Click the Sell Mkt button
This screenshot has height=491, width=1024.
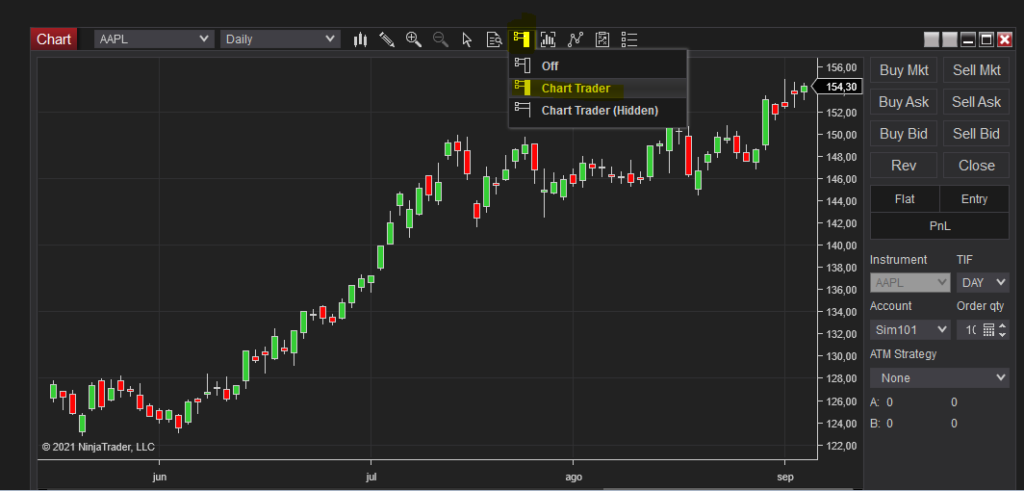976,71
